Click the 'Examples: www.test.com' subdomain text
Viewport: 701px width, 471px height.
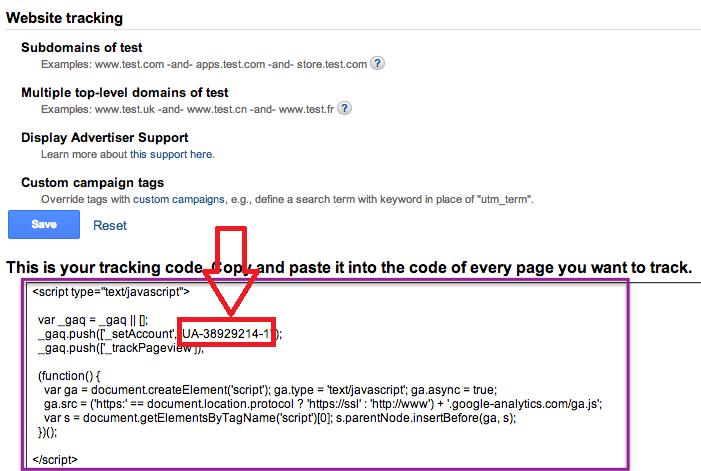(204, 64)
